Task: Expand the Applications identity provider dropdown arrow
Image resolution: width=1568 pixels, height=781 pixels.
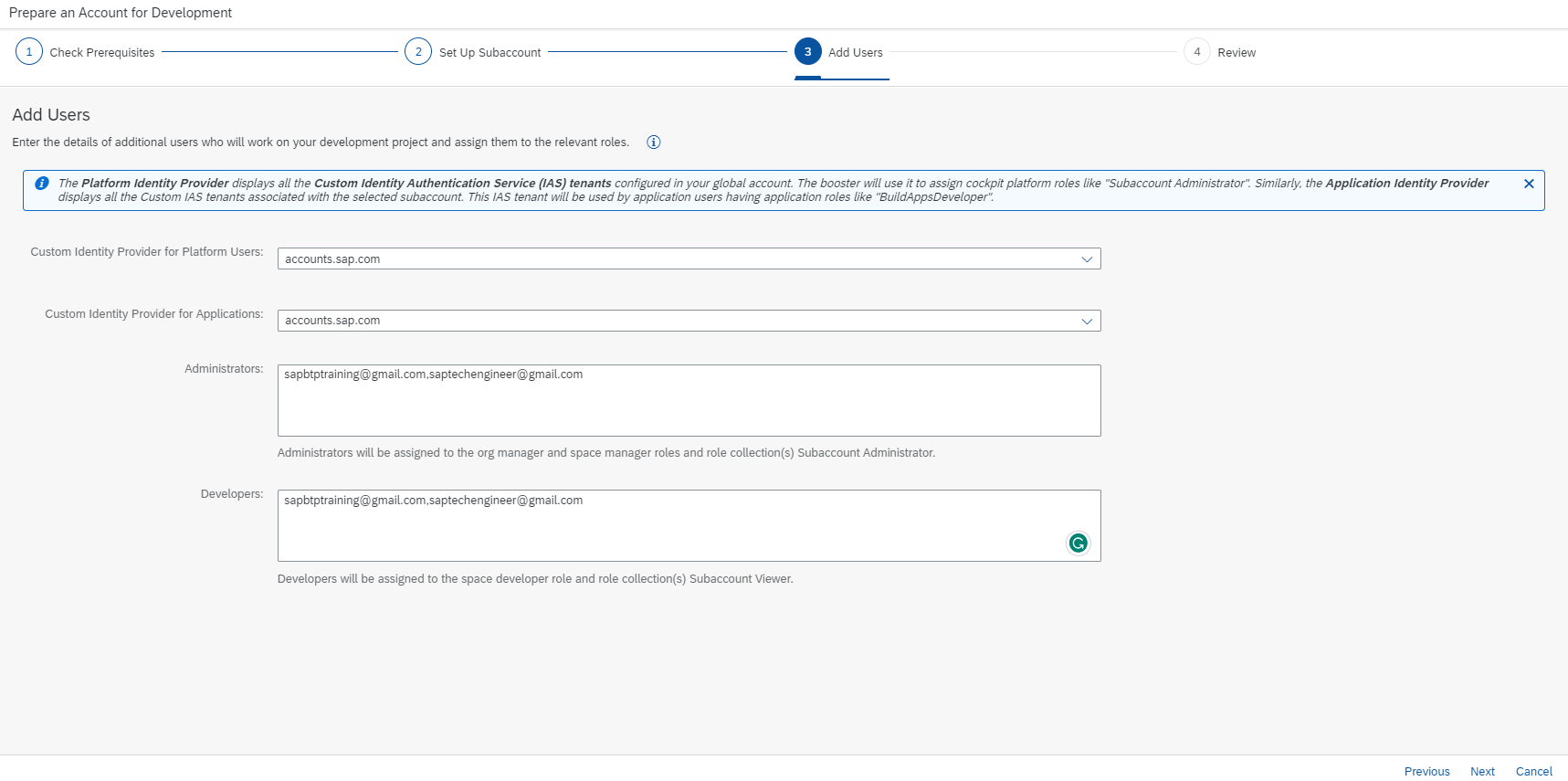Action: coord(1087,321)
